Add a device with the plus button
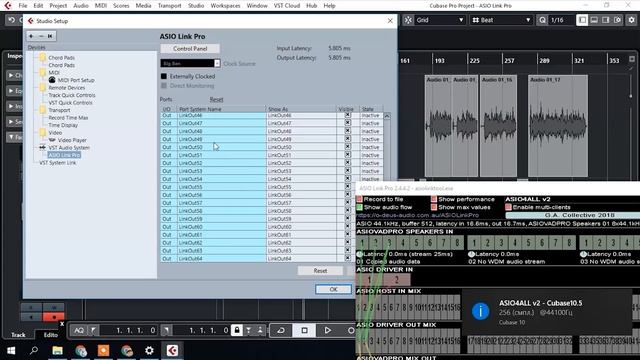 (x=31, y=36)
